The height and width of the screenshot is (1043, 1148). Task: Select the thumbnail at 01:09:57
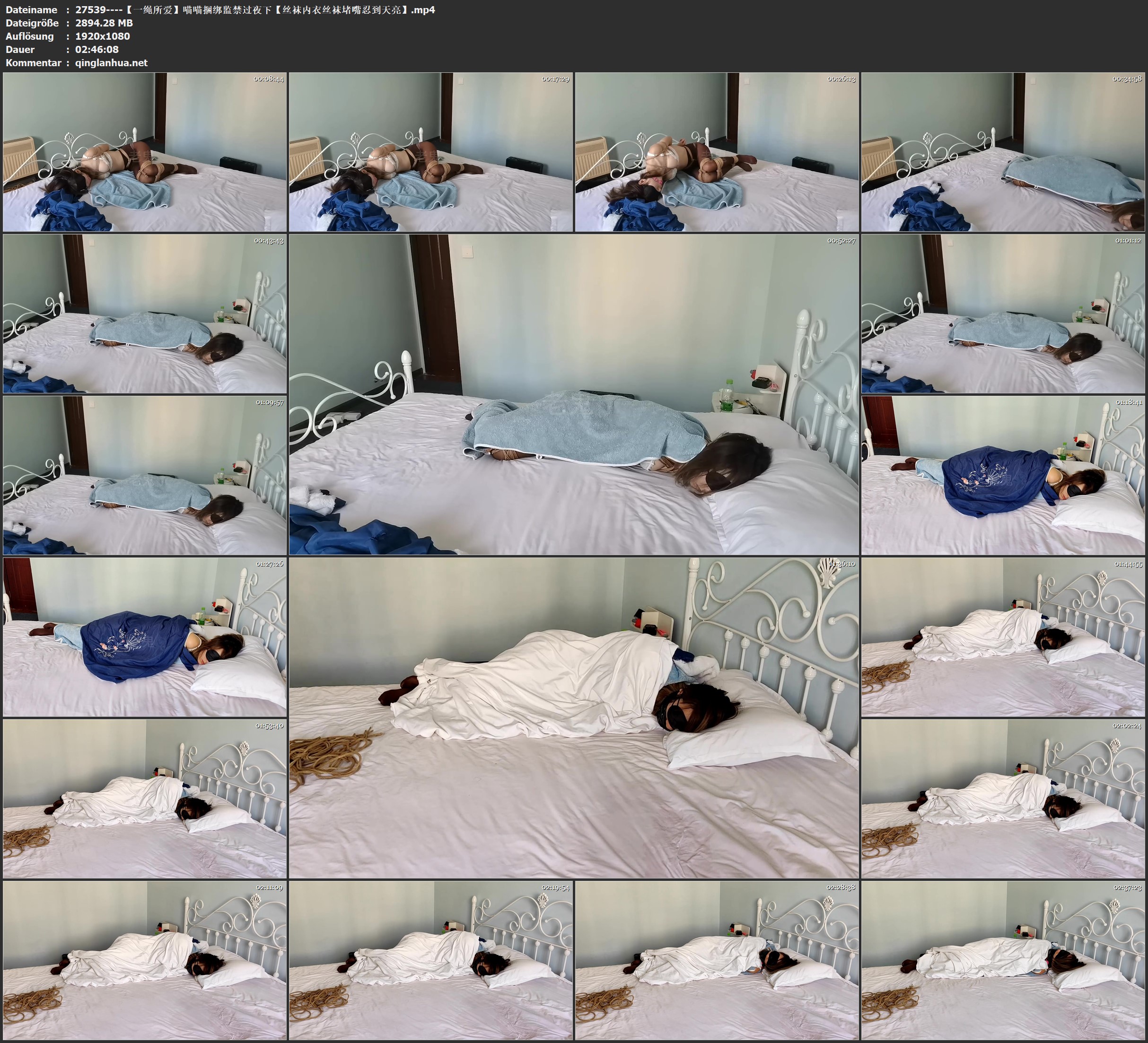(x=145, y=475)
